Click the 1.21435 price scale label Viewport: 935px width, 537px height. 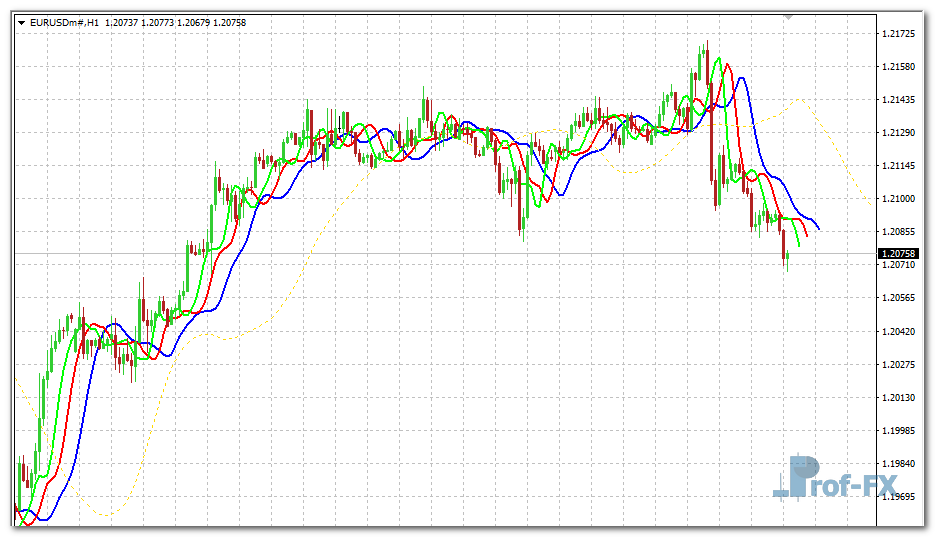click(900, 100)
